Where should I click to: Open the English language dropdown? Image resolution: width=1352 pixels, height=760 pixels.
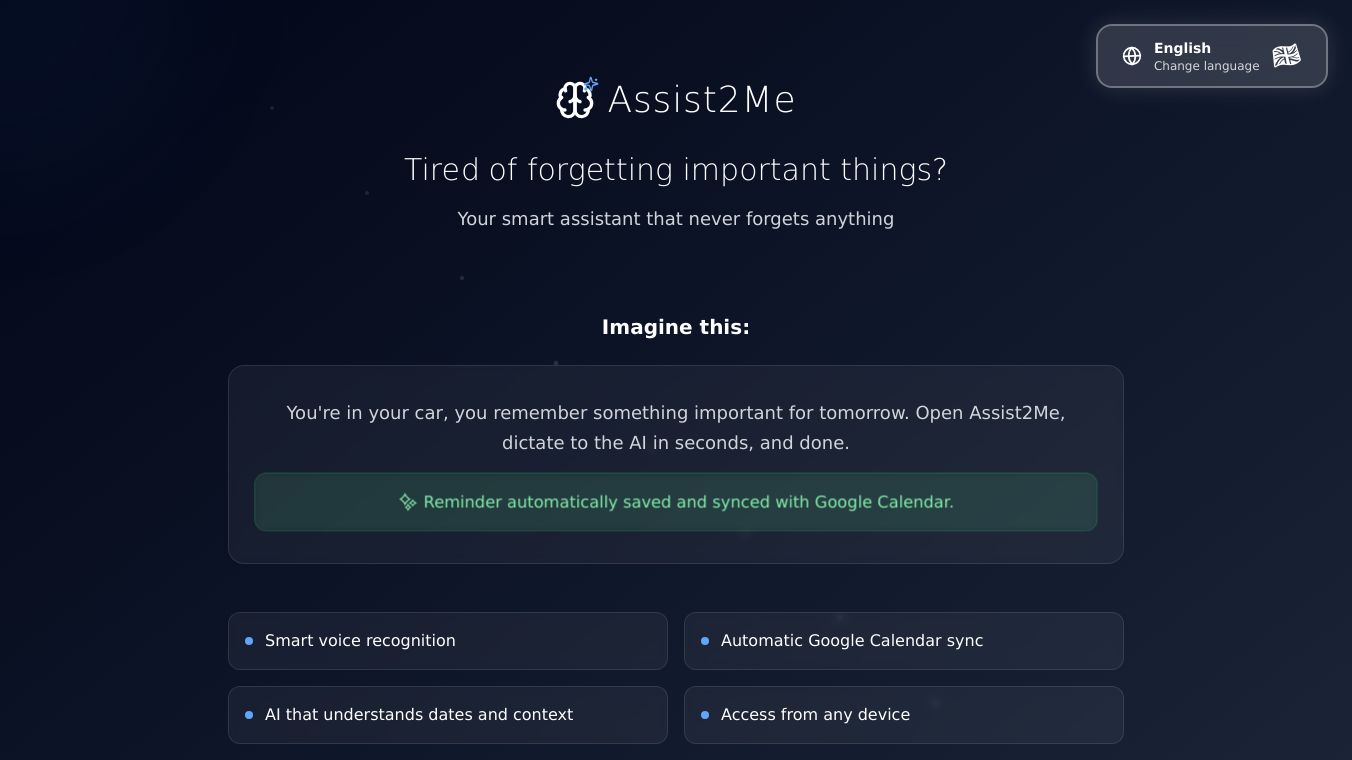(x=1211, y=56)
